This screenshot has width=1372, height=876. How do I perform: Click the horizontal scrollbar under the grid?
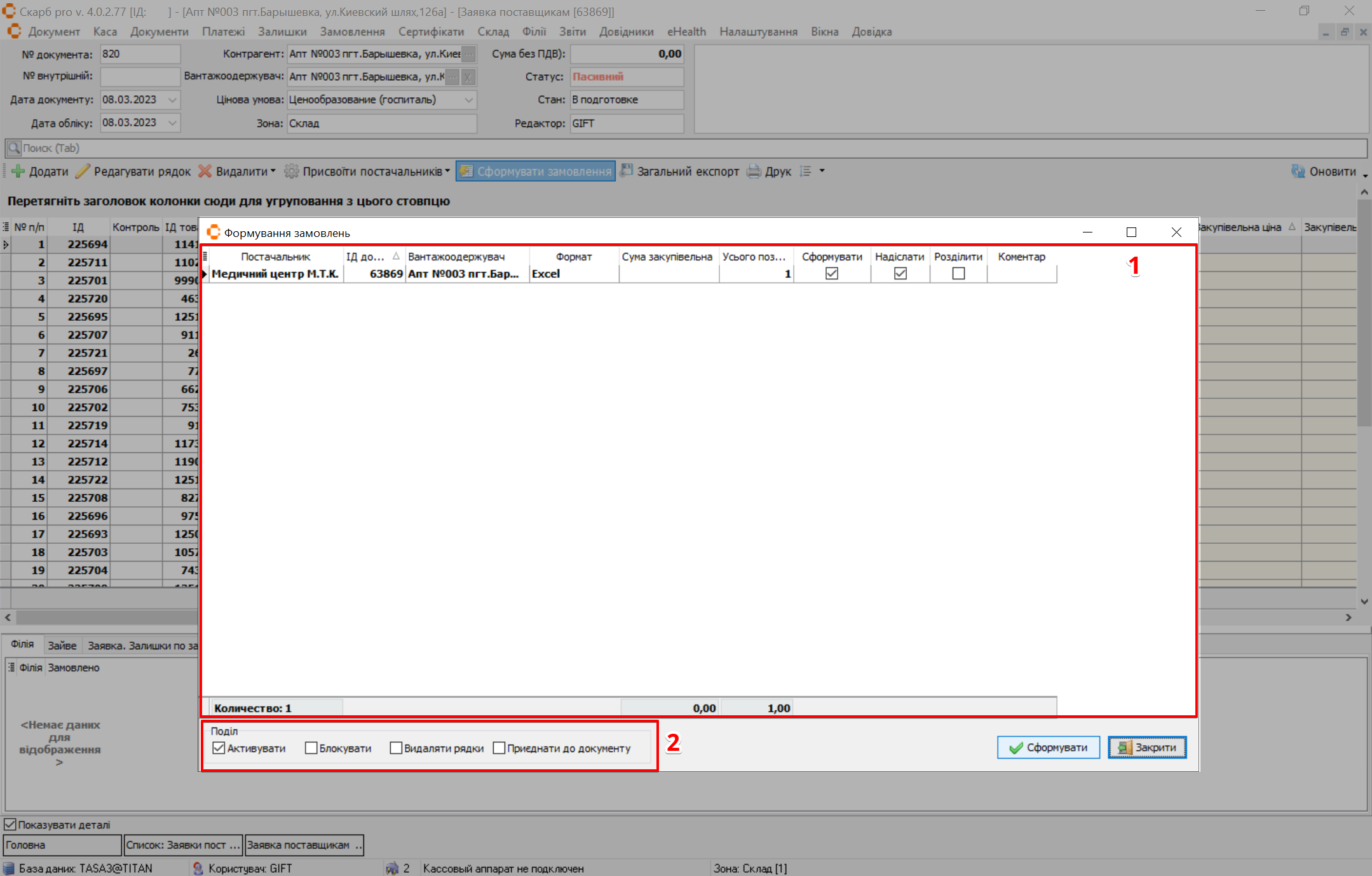click(x=102, y=617)
